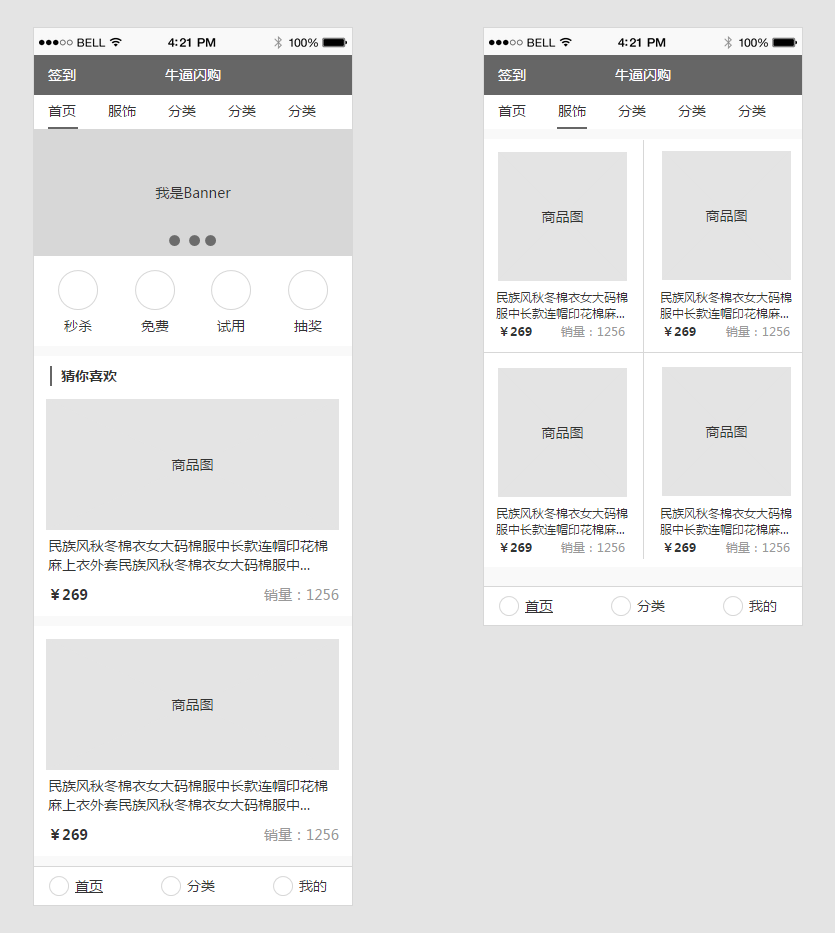Click 首页 circle icon in right phone bottom bar

(x=509, y=606)
